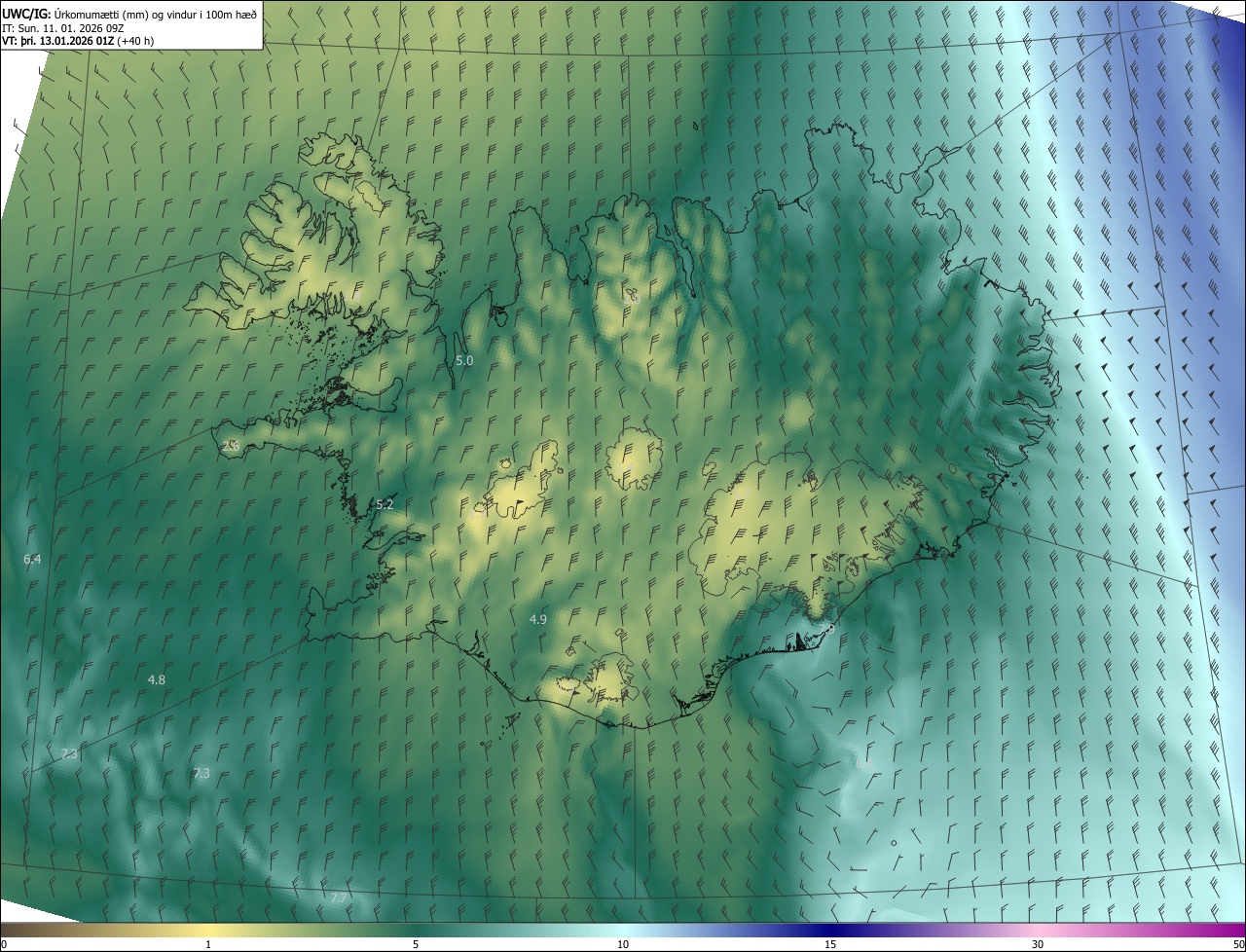The width and height of the screenshot is (1246, 952).
Task: Click the 5.0 precipitation value label
Action: 464,360
